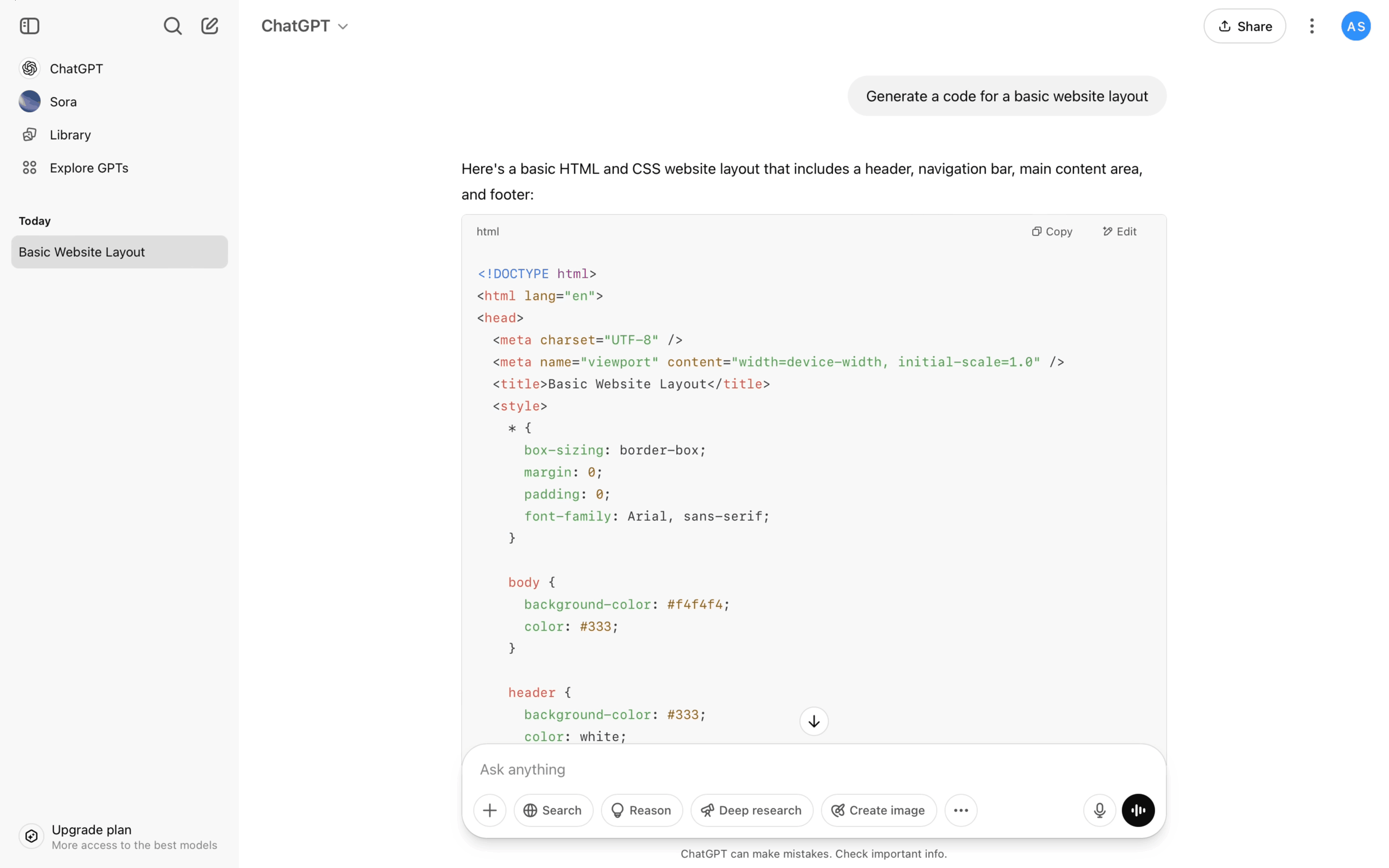Expand the ChatGPT model dropdown
The height and width of the screenshot is (868, 1389).
(x=305, y=26)
